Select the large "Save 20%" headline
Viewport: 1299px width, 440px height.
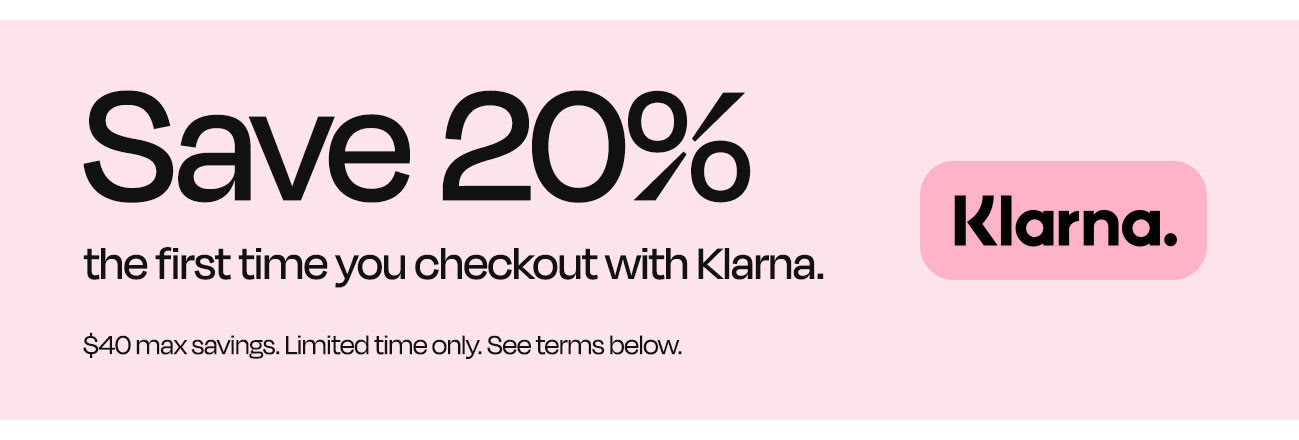click(416, 145)
